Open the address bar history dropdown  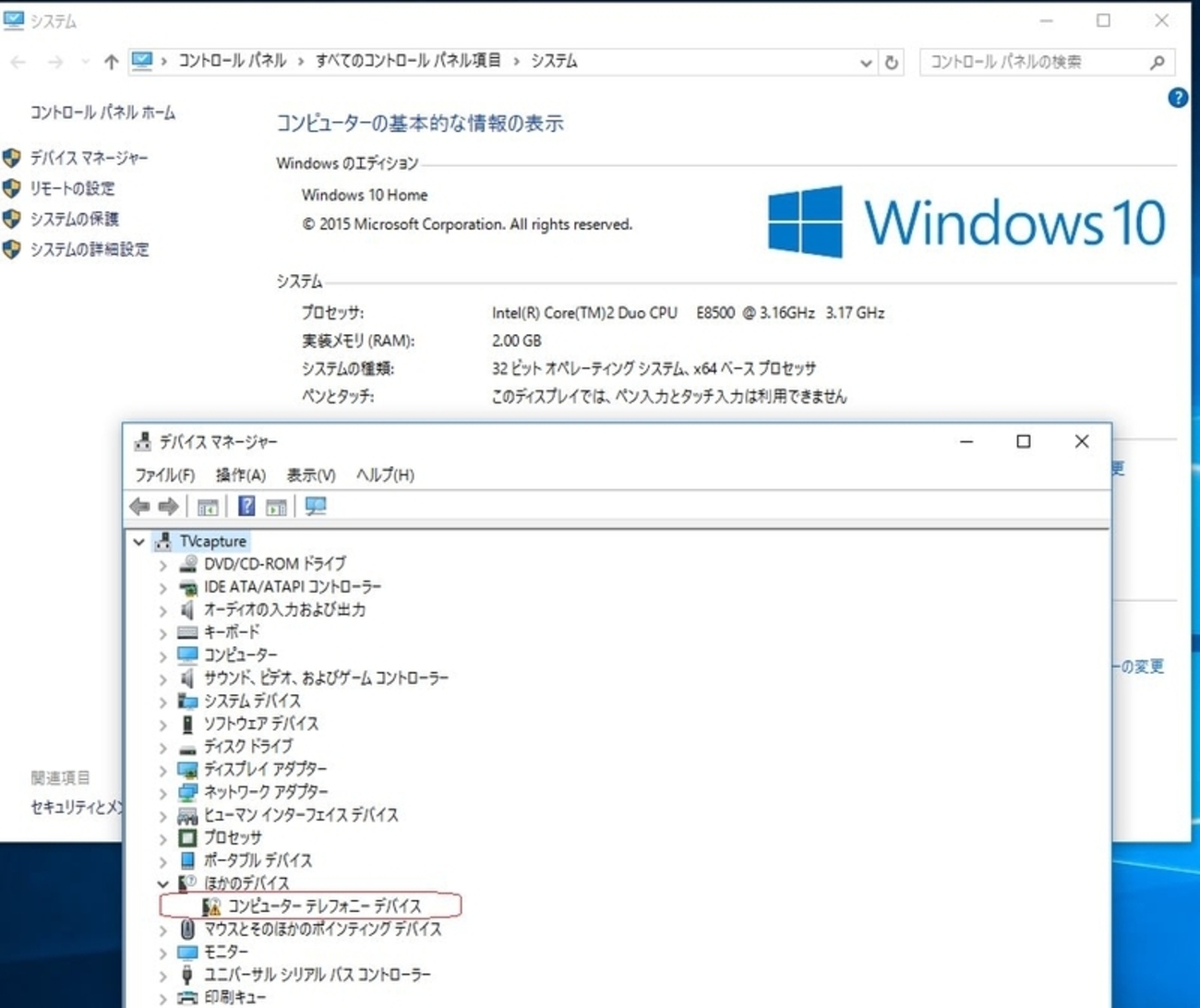click(866, 63)
